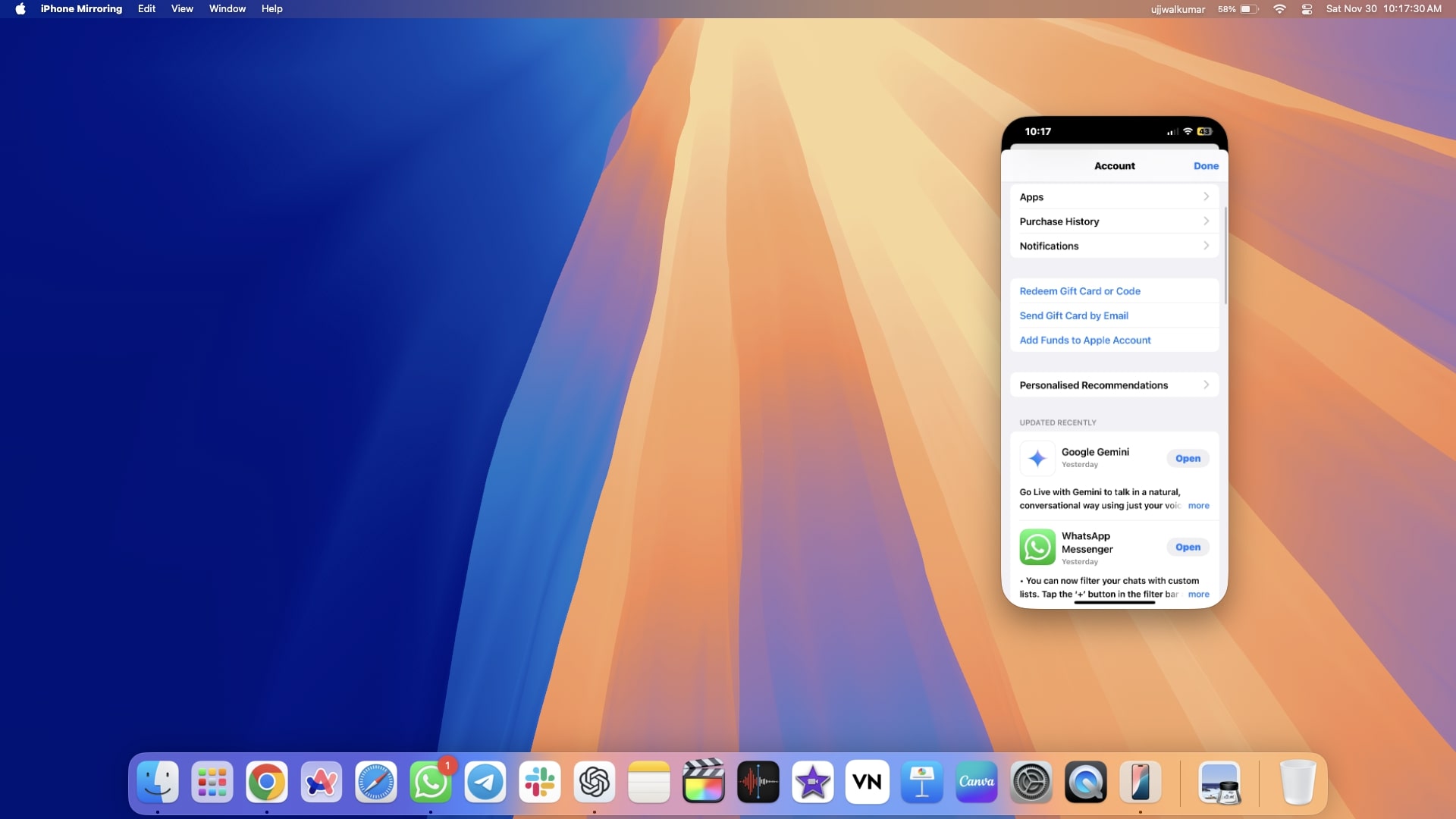The image size is (1456, 819).
Task: Open Arc-style colorful A app icon in dock
Action: click(322, 782)
